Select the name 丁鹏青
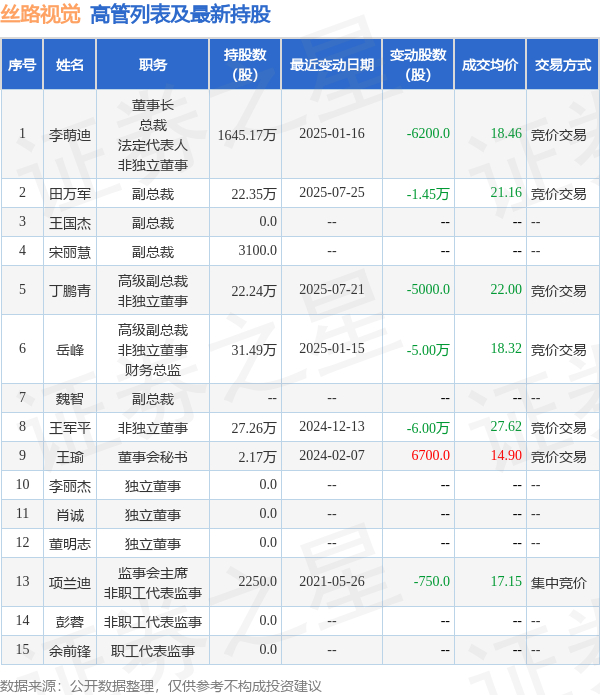600x695 pixels. pyautogui.click(x=70, y=291)
